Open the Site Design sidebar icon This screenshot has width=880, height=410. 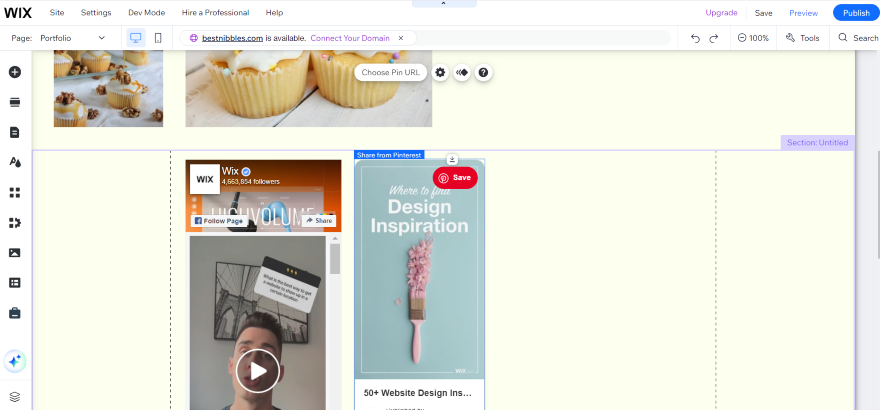(x=15, y=162)
